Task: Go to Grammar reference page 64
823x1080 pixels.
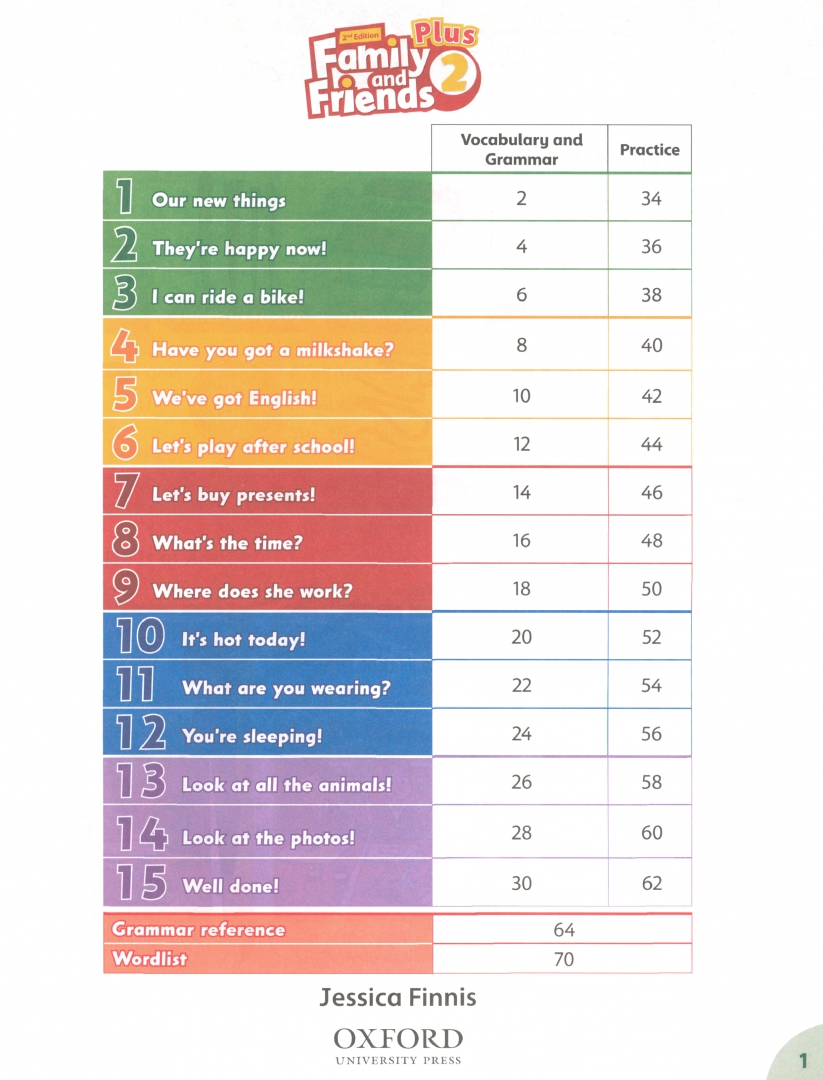Action: click(397, 928)
